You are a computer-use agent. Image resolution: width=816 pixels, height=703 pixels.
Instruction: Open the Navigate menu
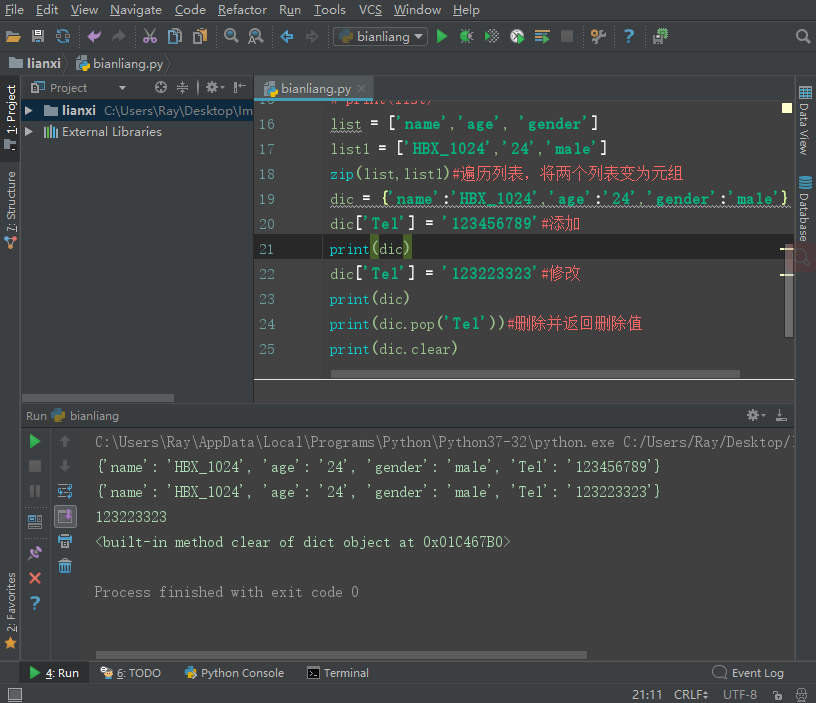[136, 10]
